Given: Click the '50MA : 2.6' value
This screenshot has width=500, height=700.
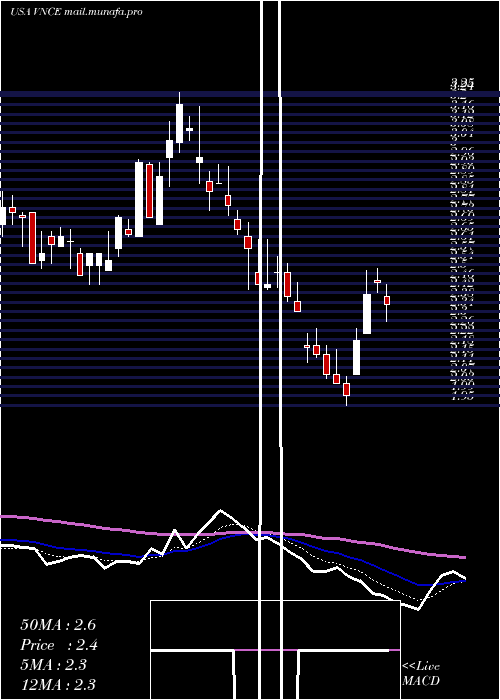Looking at the screenshot, I should [58, 625].
